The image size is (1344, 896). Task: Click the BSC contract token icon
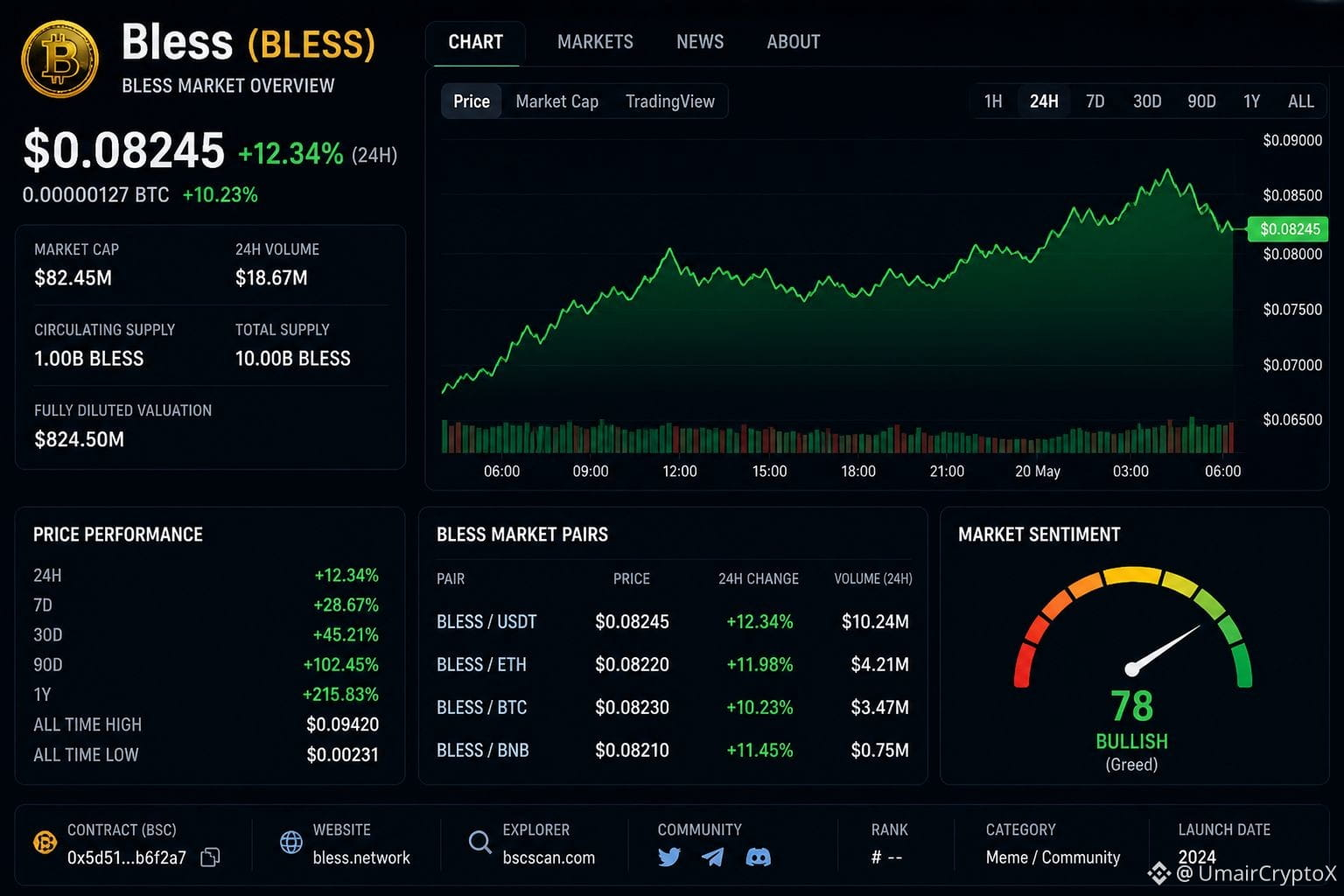(45, 843)
